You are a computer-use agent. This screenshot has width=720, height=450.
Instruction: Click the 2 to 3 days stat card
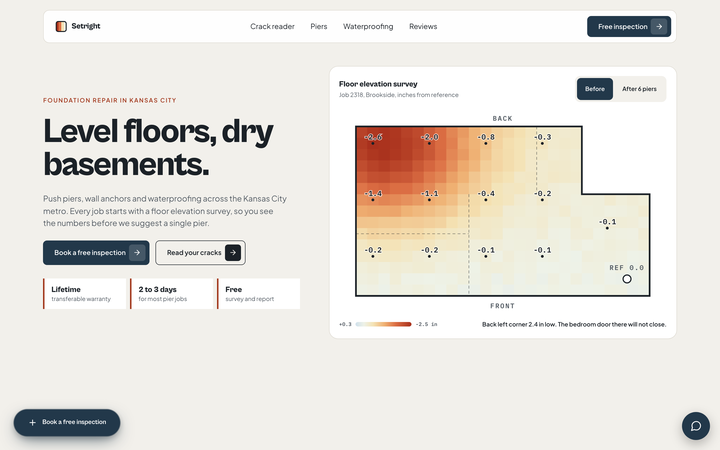click(x=172, y=293)
